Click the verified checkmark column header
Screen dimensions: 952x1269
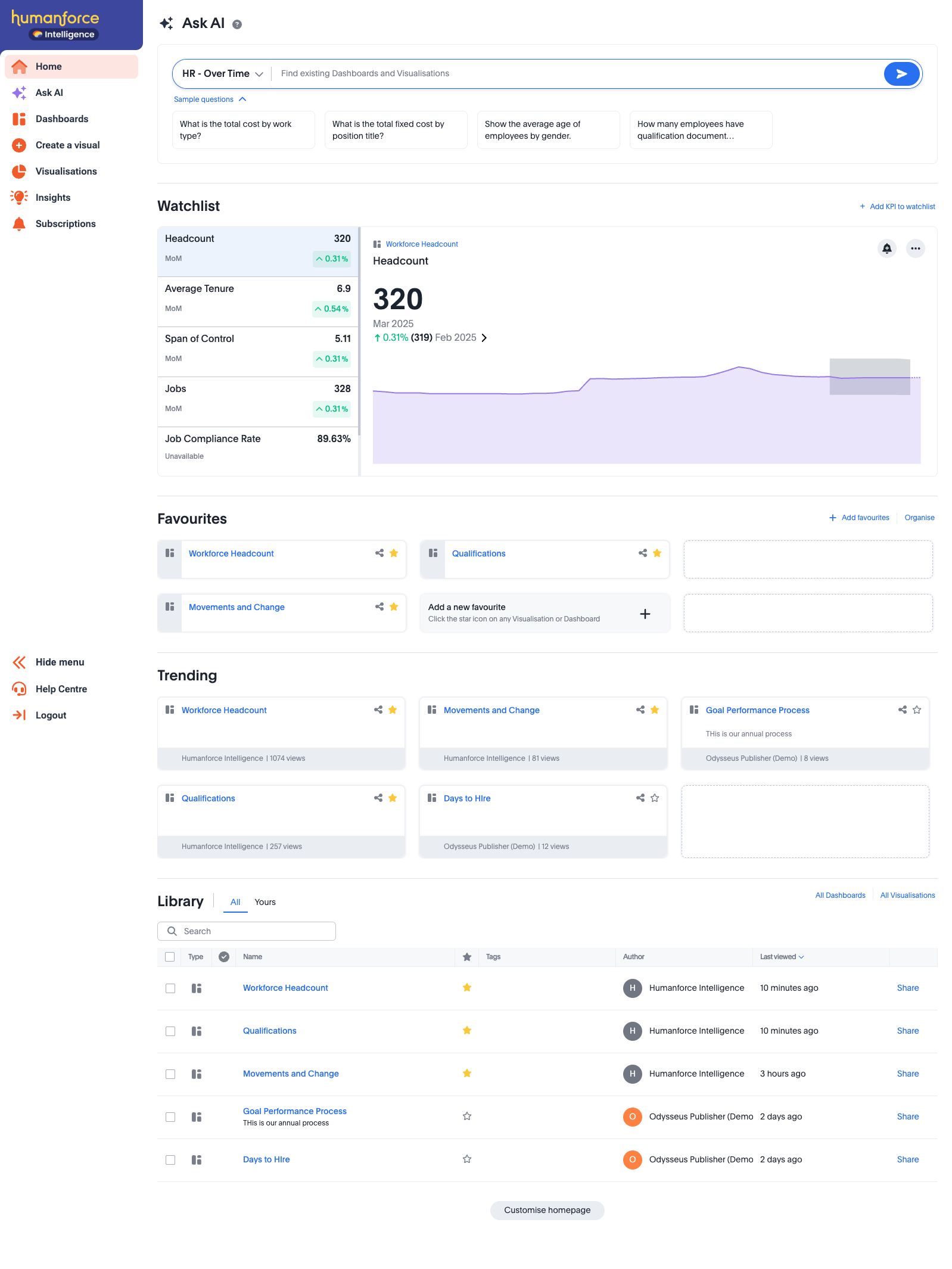click(224, 957)
